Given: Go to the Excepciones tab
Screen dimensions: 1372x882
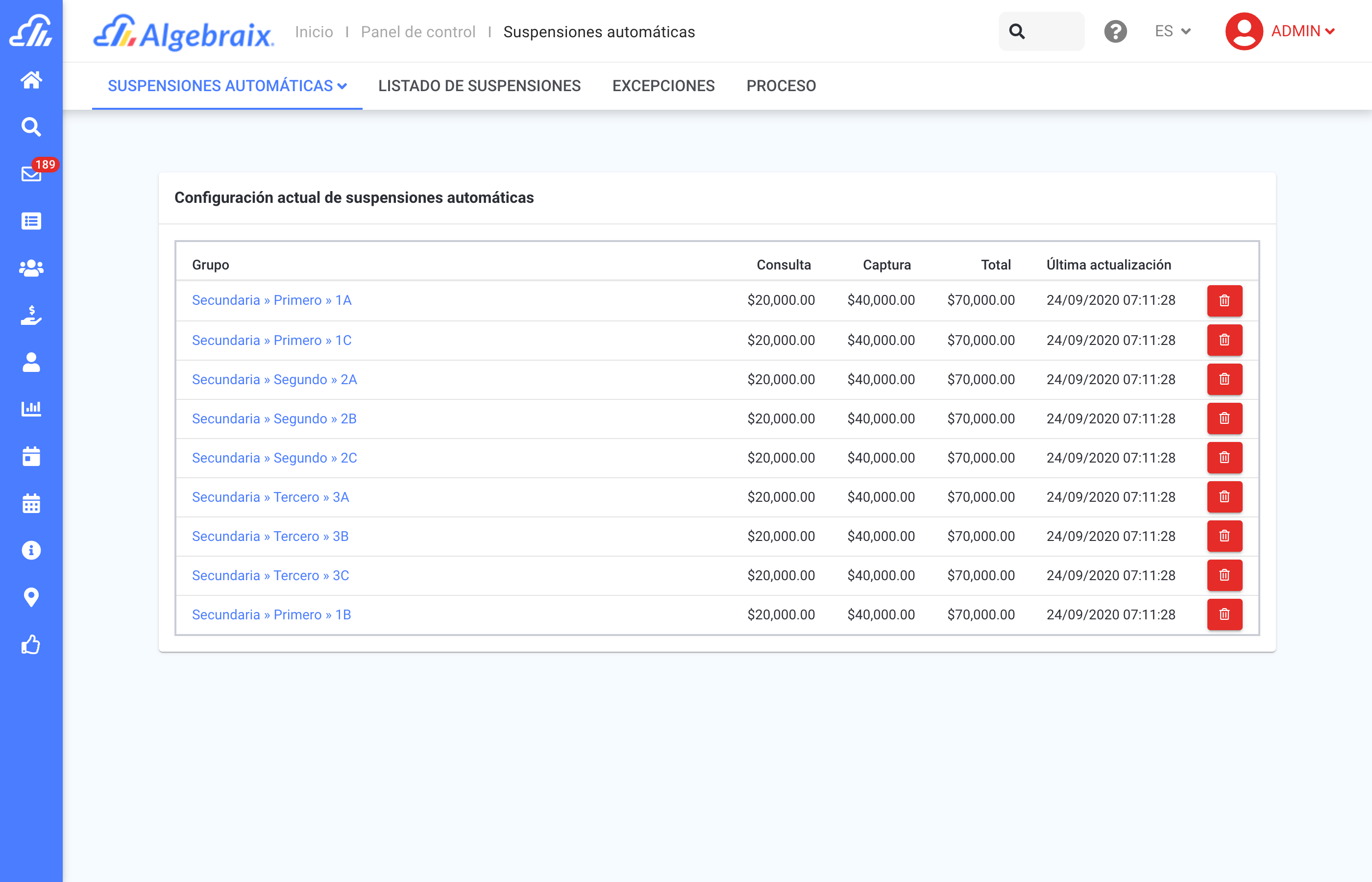Looking at the screenshot, I should coord(663,86).
